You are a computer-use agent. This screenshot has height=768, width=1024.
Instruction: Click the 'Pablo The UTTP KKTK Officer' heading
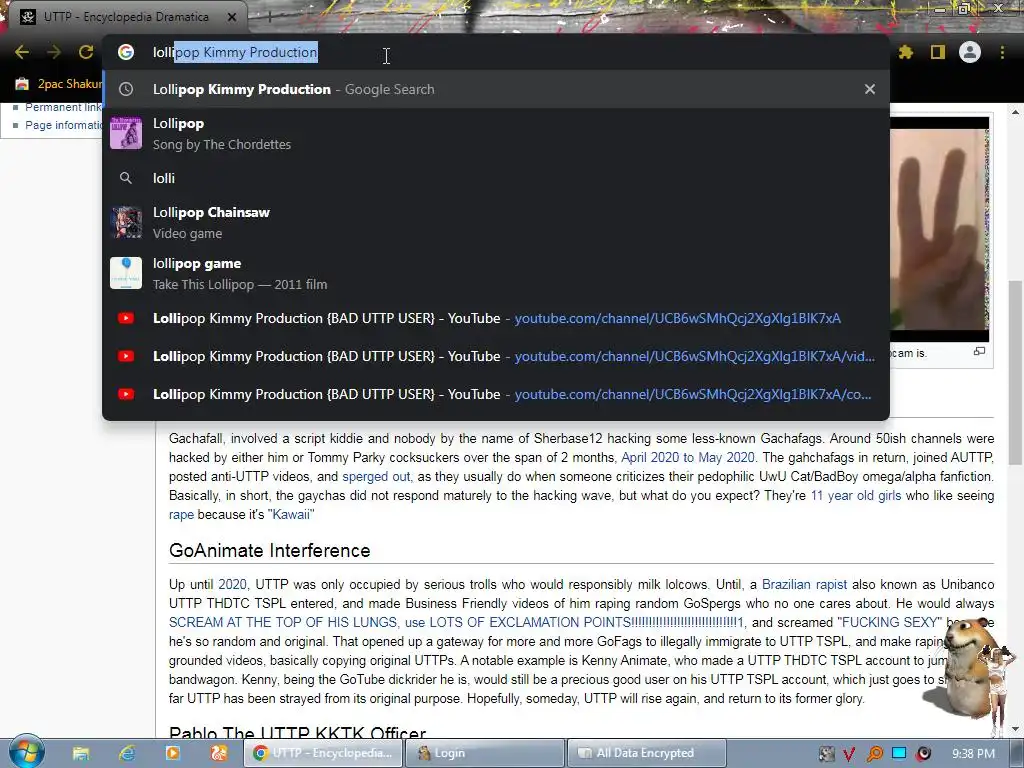298,733
